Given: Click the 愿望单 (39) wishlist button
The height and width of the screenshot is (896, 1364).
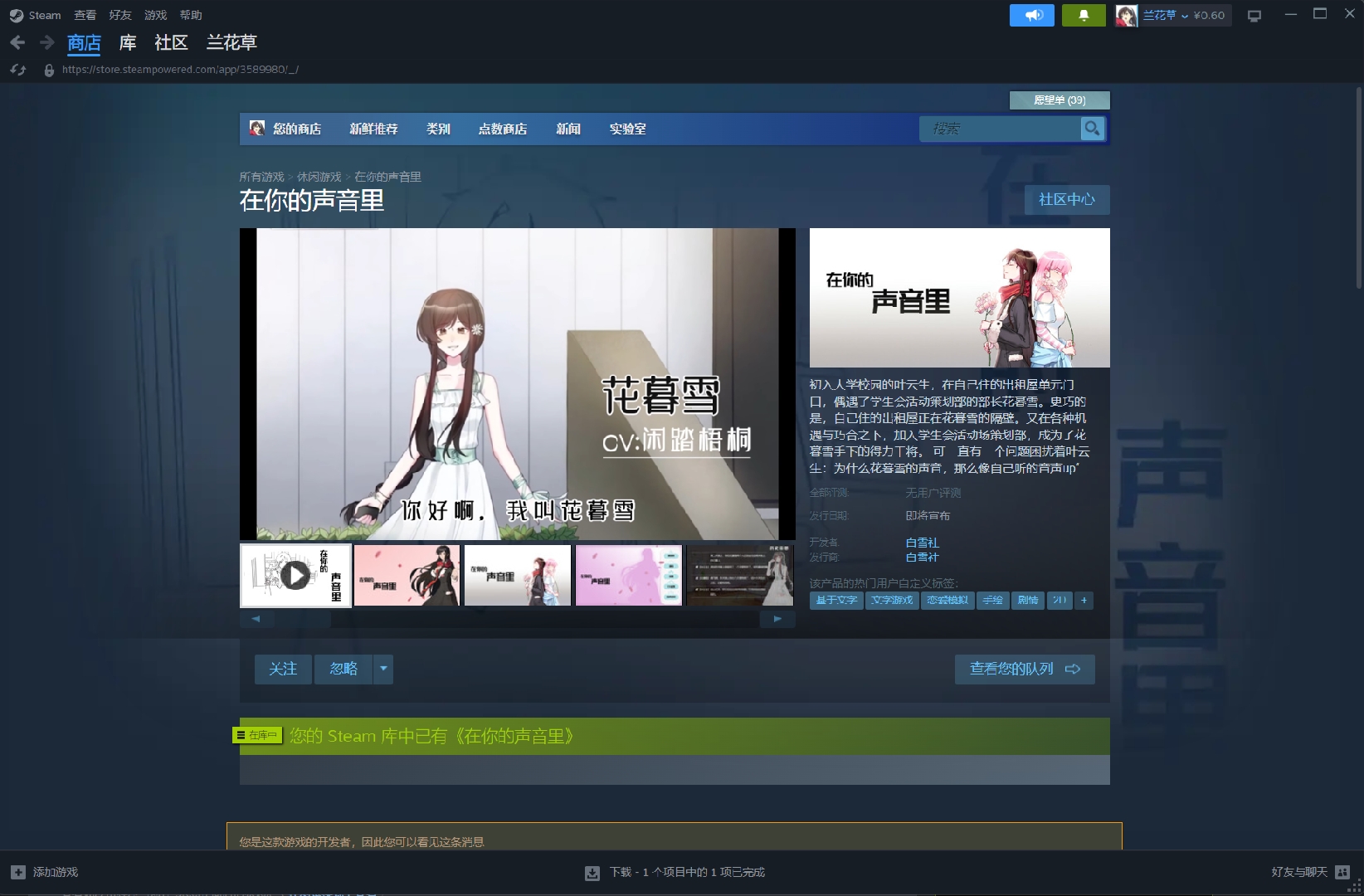Looking at the screenshot, I should [x=1060, y=100].
